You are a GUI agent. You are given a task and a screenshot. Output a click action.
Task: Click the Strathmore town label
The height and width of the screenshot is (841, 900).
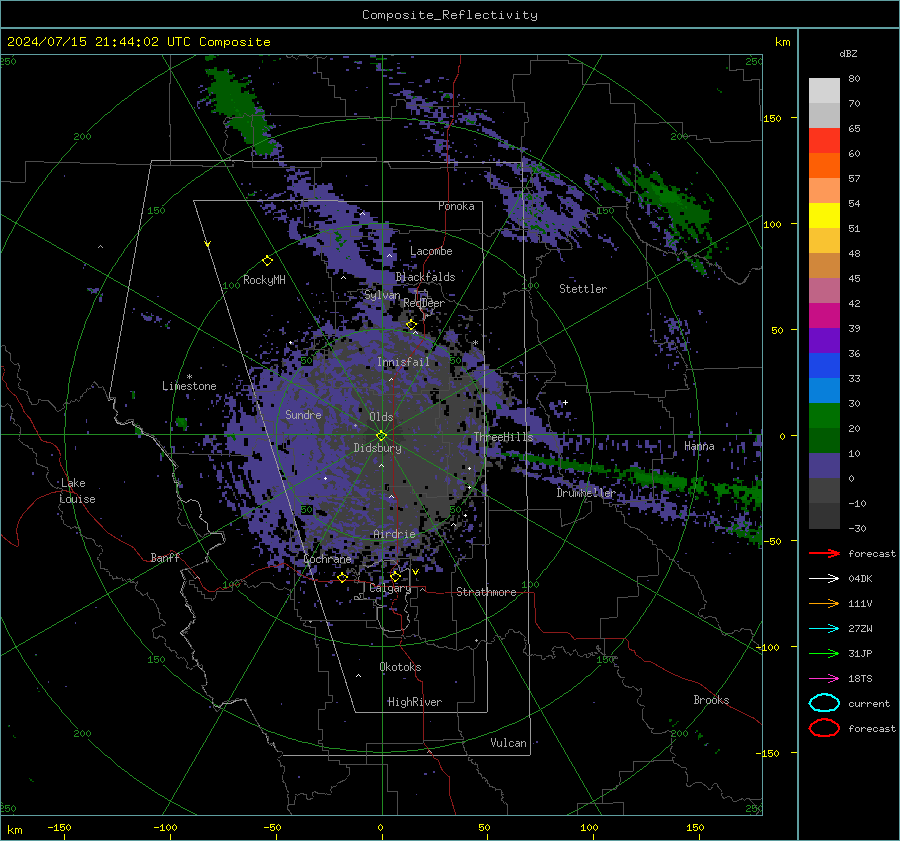(486, 592)
